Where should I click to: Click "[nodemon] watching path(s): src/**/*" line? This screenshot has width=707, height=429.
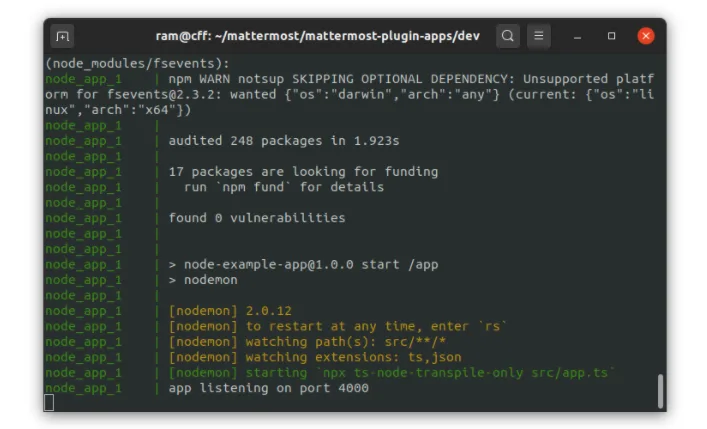pos(307,341)
